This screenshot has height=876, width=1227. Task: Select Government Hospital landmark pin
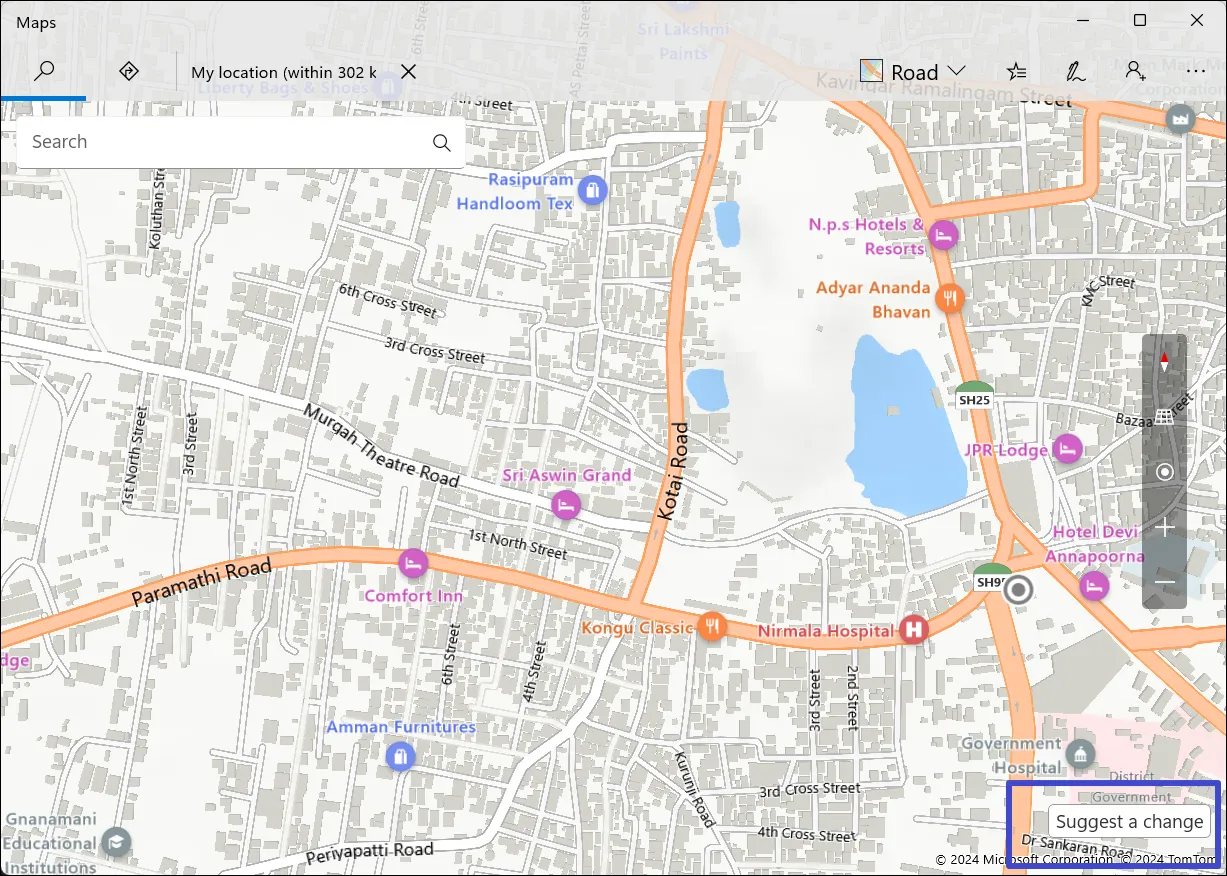[x=1080, y=754]
